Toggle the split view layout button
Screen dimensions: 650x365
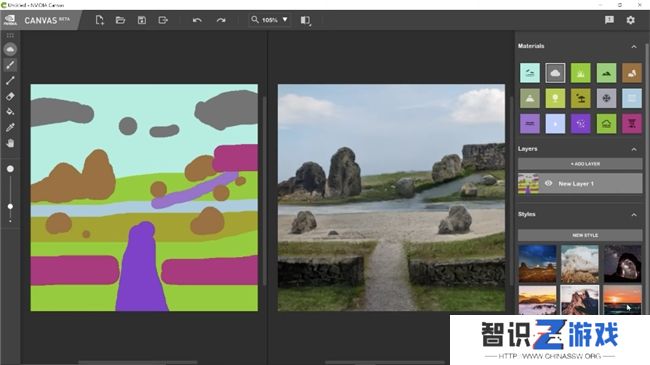point(306,20)
